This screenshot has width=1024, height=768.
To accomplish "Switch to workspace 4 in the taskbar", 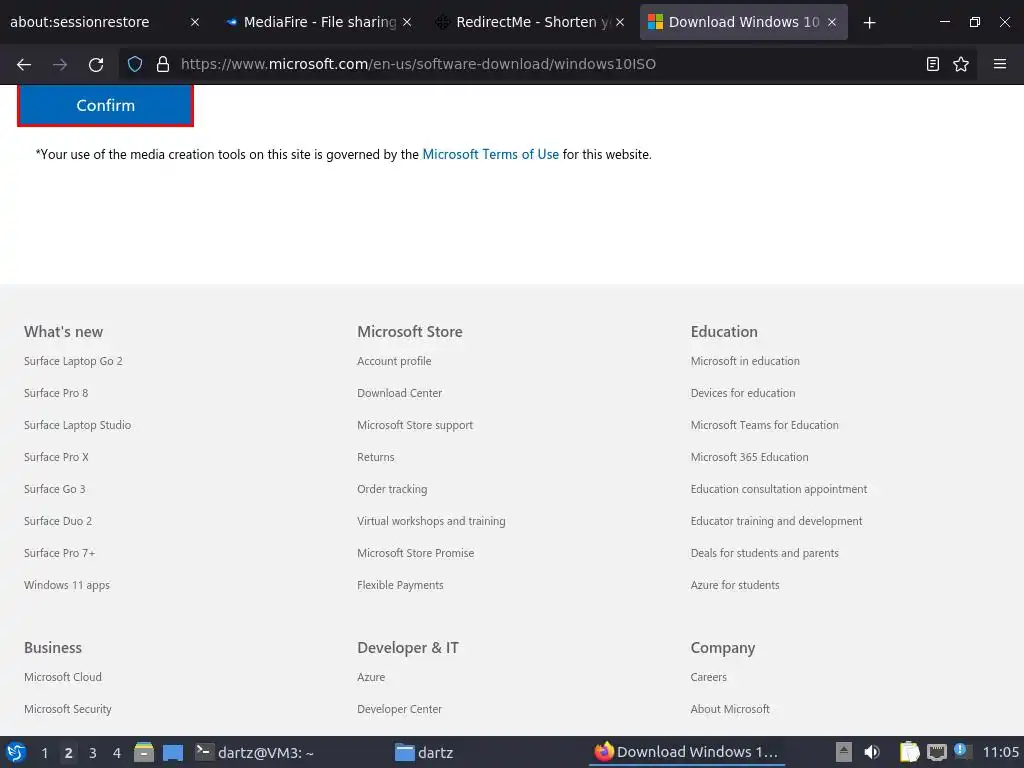I will pyautogui.click(x=117, y=753).
